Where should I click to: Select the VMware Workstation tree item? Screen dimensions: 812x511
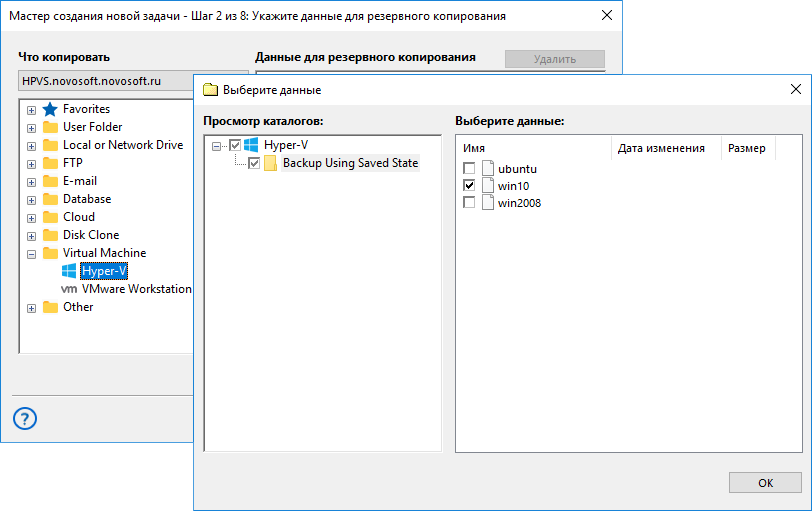click(136, 289)
